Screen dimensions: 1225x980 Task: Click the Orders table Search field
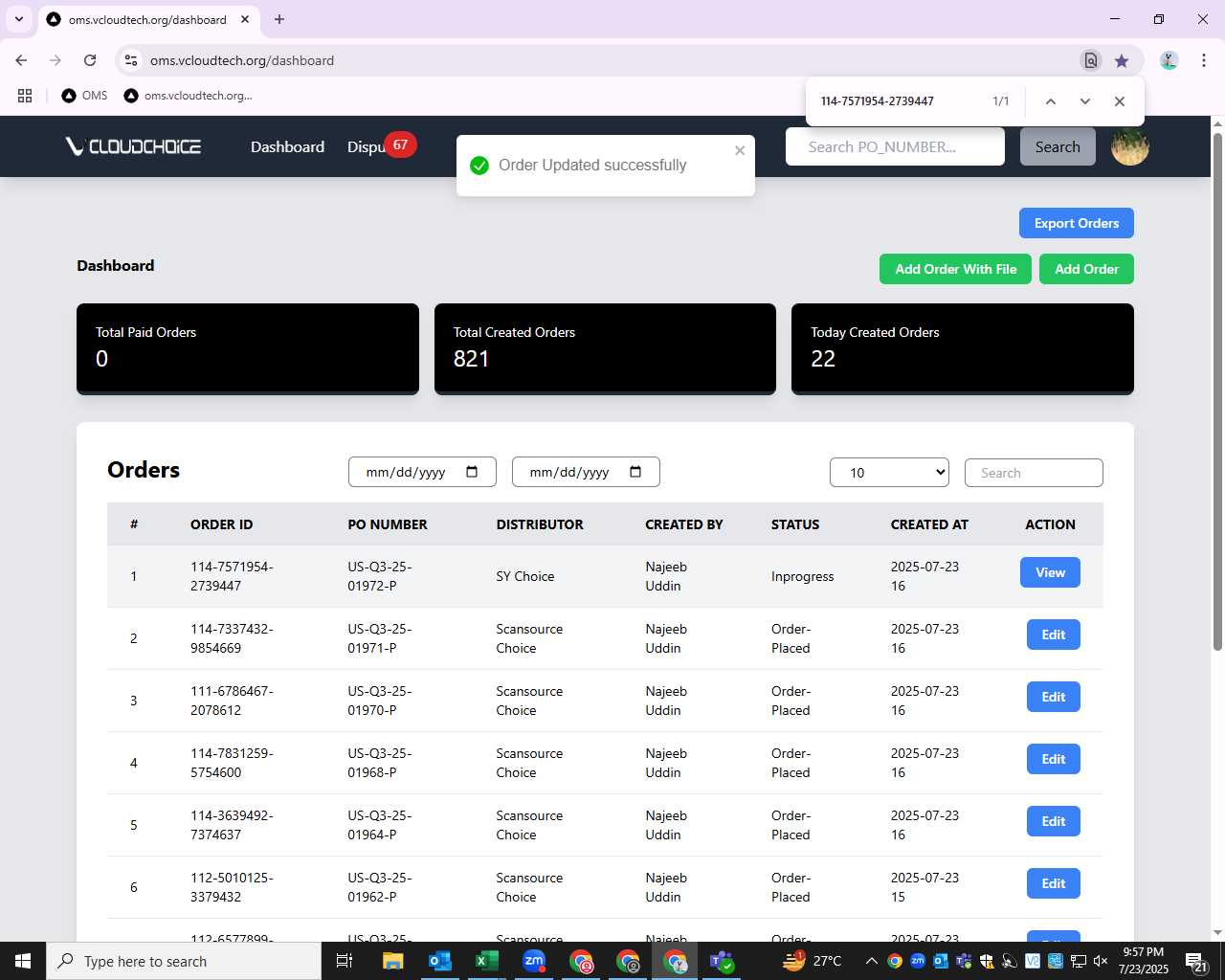(1034, 473)
